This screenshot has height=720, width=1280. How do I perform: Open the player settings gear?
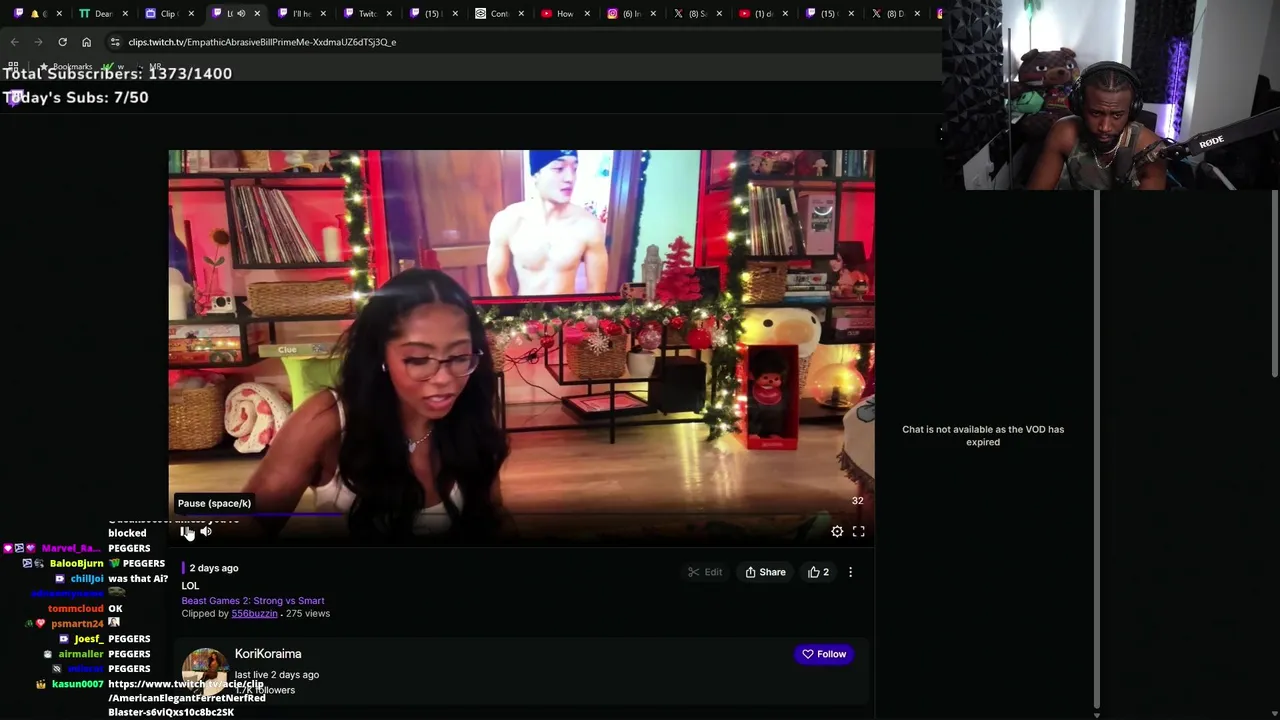[x=837, y=532]
